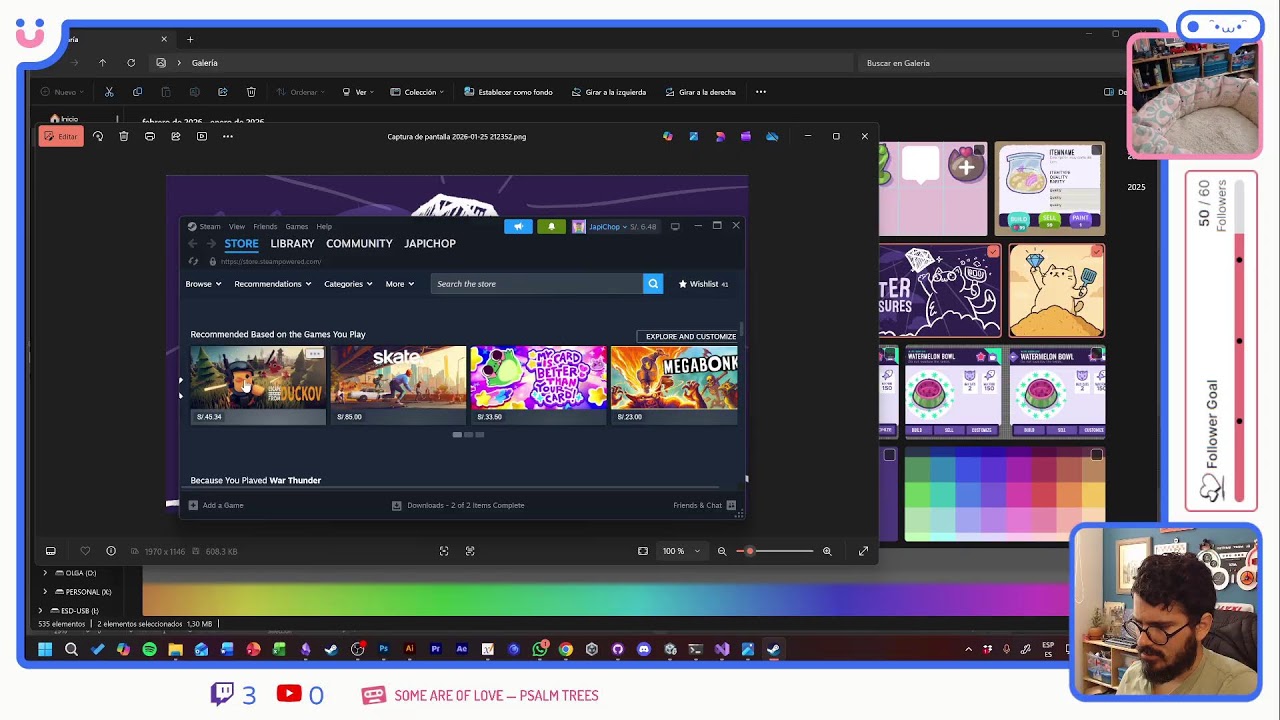Zoom in using the magnifier plus icon
The image size is (1280, 720).
pyautogui.click(x=827, y=551)
